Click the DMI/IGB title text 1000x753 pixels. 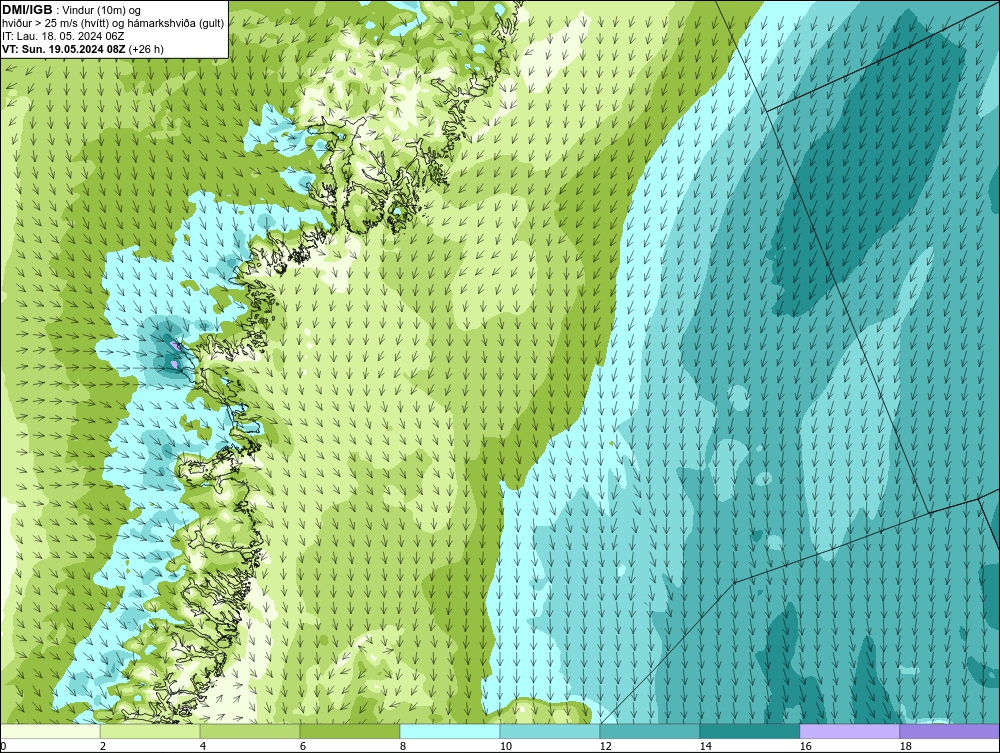(x=27, y=10)
